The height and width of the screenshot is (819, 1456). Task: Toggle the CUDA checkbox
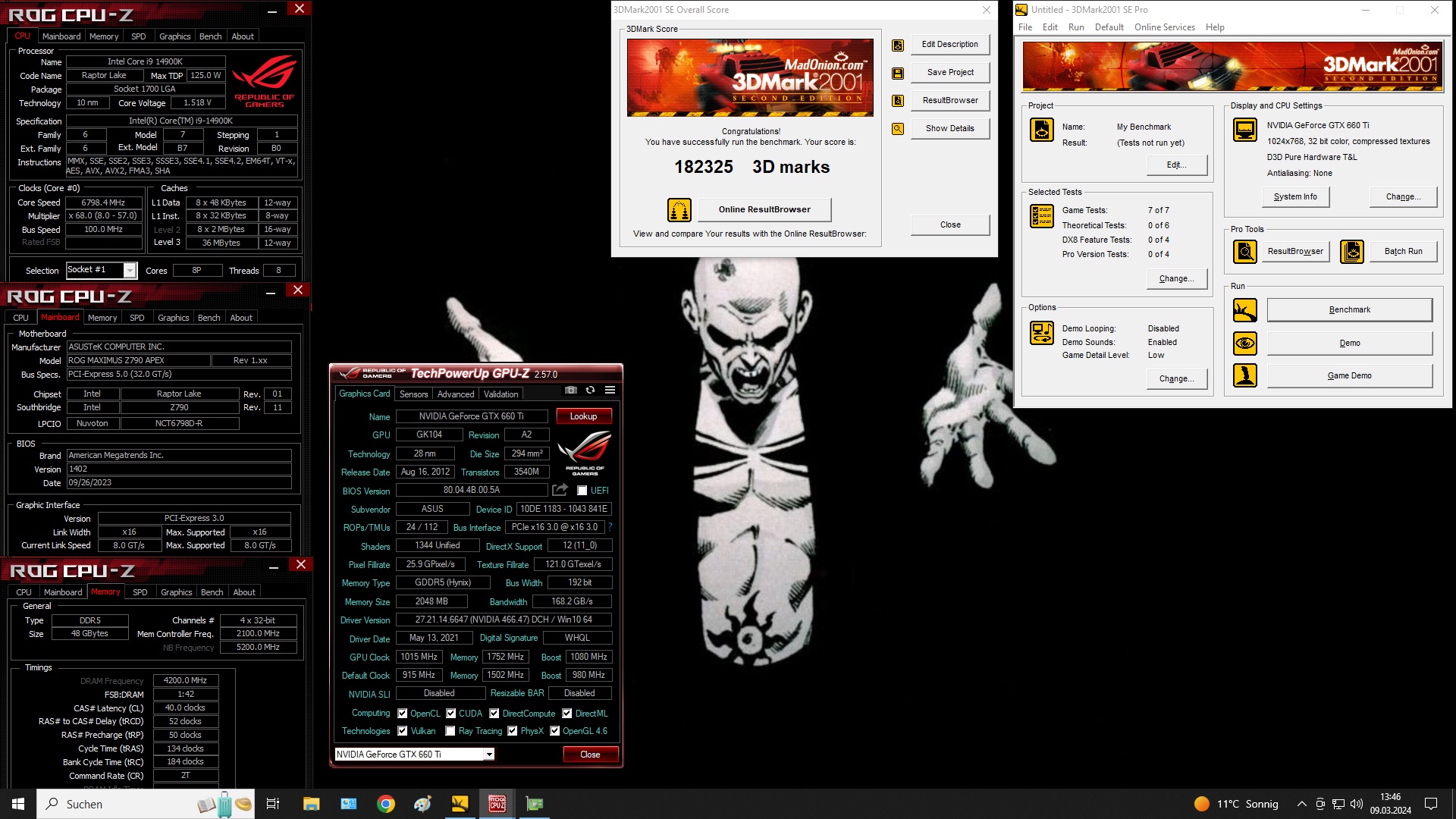point(451,714)
